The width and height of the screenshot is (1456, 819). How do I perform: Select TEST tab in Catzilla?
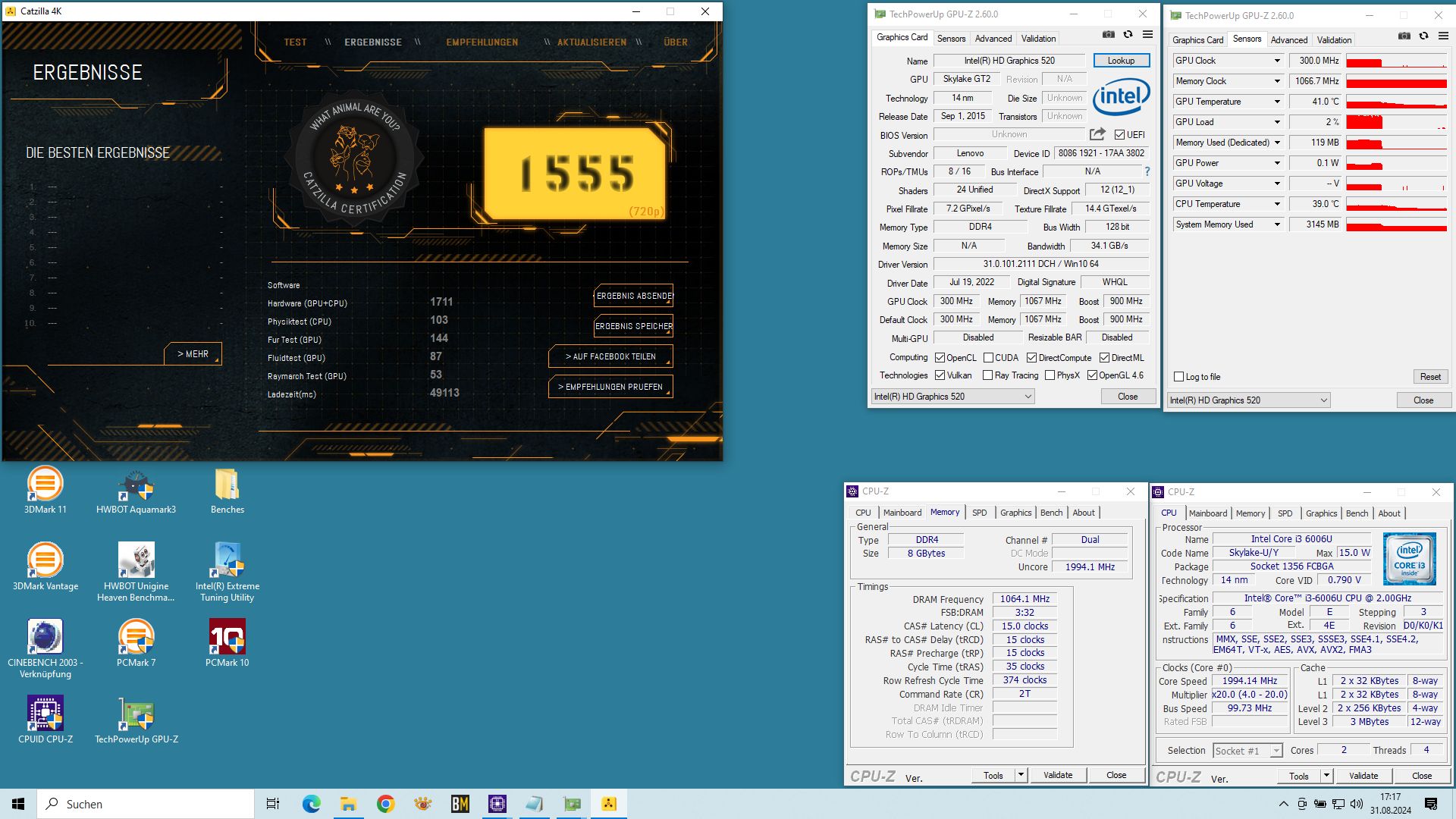tap(295, 42)
